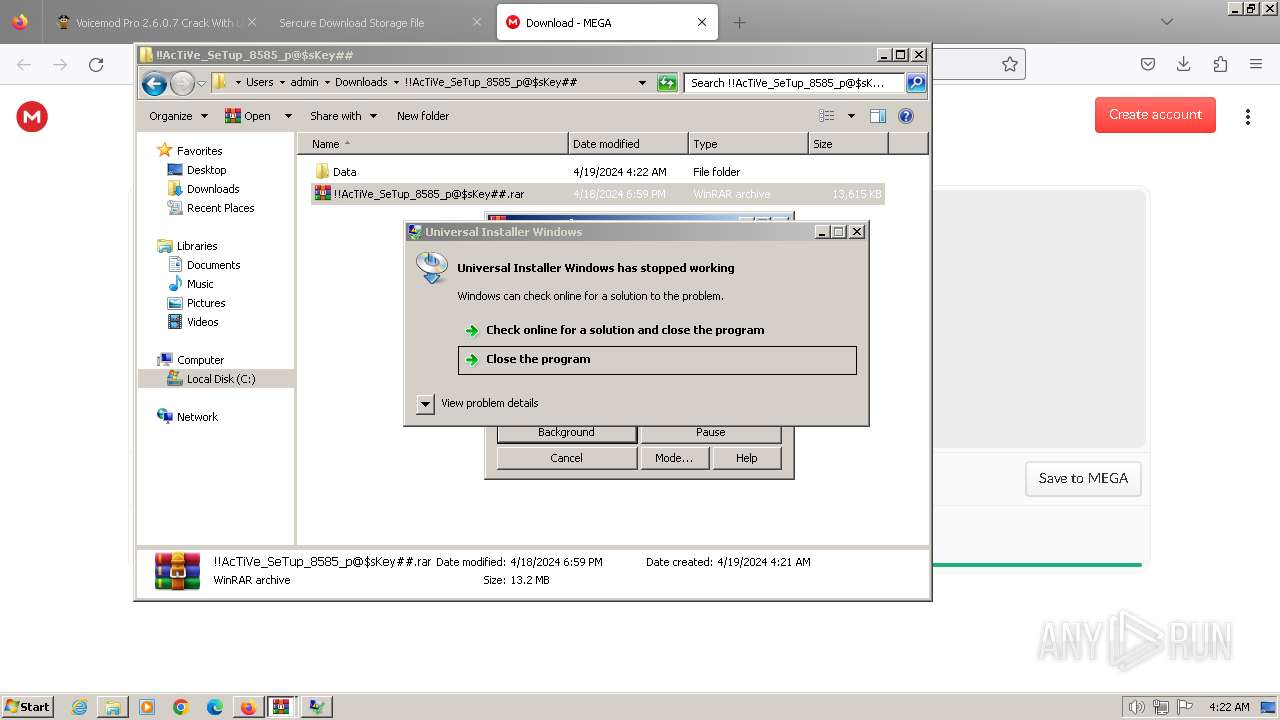
Task: Open the dropdown arrow beside Open
Action: click(x=288, y=116)
